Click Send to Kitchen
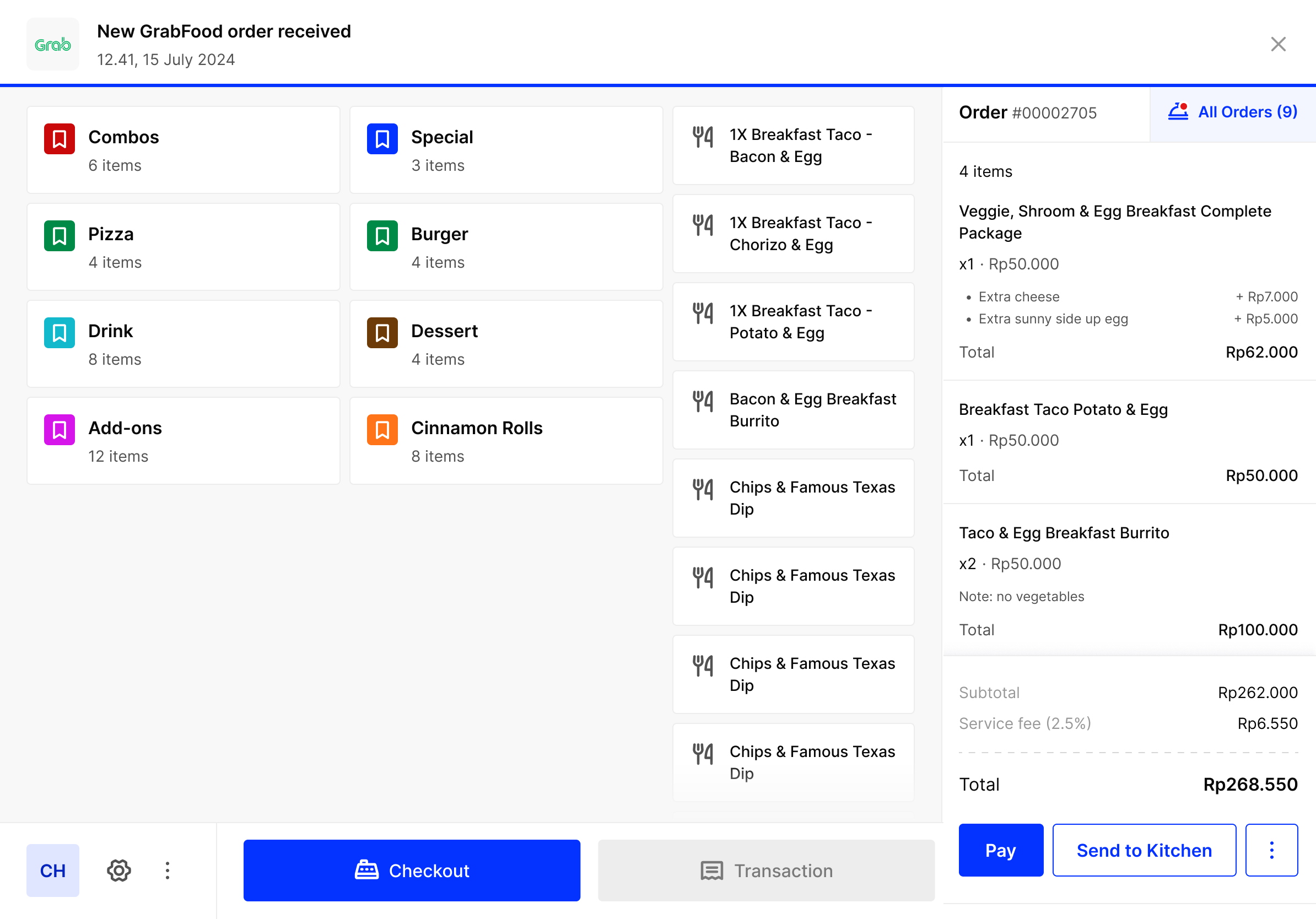 point(1144,850)
